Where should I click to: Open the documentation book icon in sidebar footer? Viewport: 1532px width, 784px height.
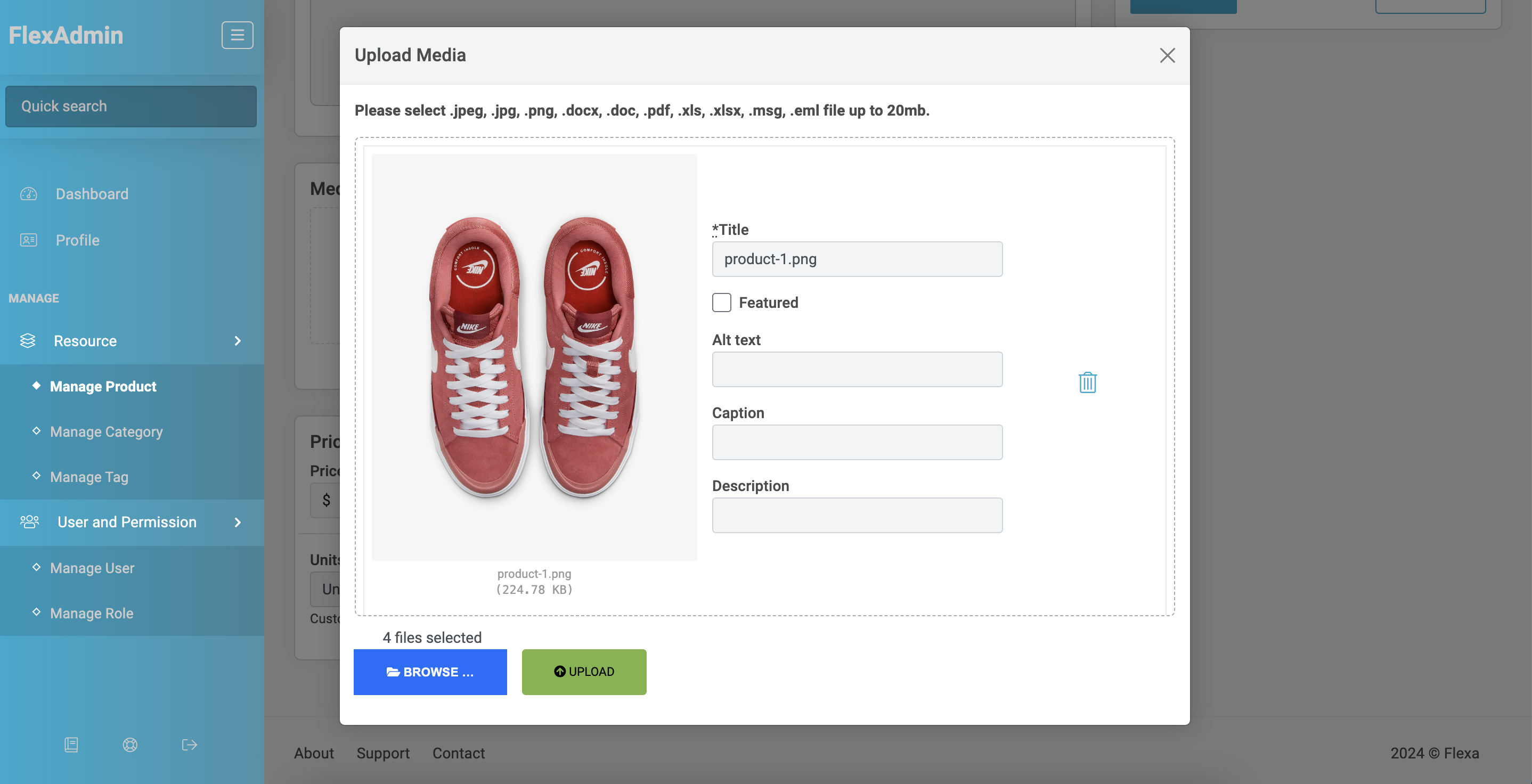[71, 744]
